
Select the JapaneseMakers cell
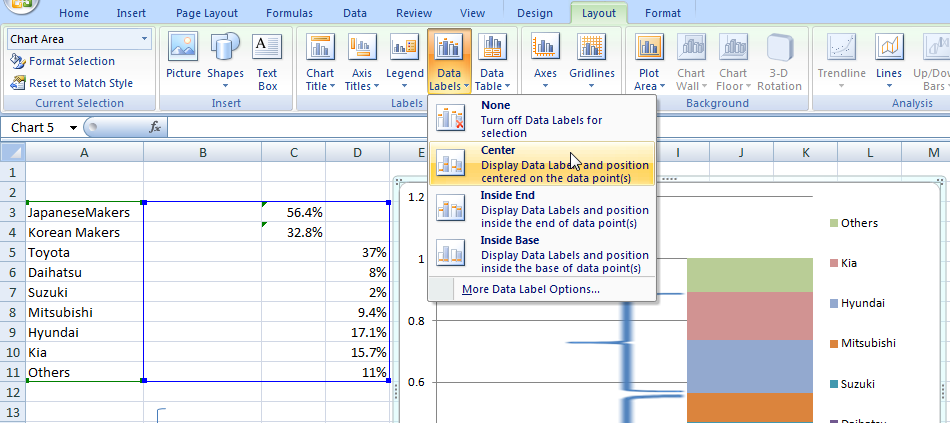point(84,212)
